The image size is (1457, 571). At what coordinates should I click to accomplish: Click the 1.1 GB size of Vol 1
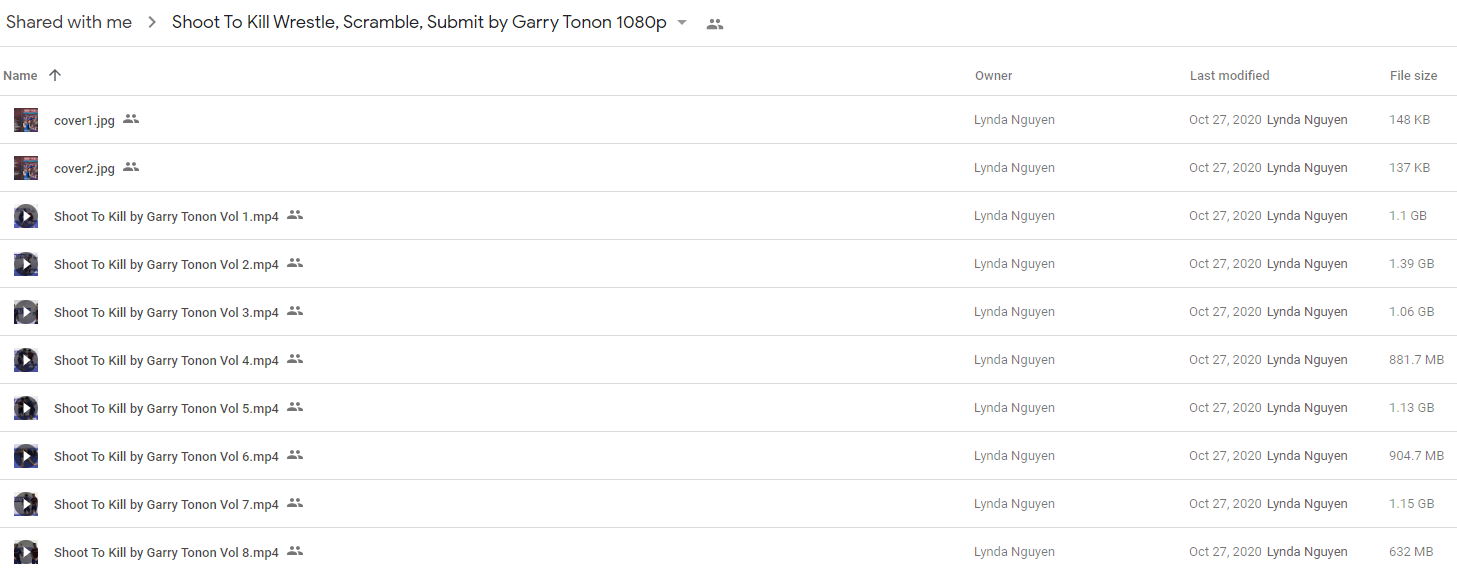point(1408,216)
